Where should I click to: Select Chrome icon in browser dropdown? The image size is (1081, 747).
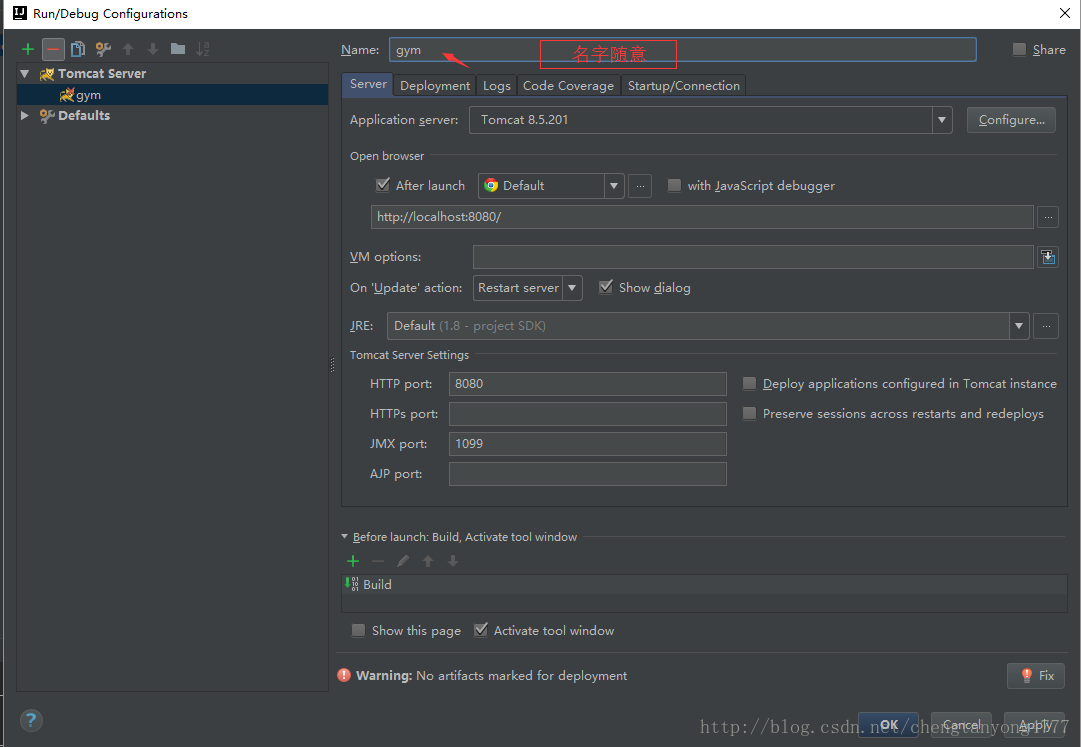click(x=491, y=185)
